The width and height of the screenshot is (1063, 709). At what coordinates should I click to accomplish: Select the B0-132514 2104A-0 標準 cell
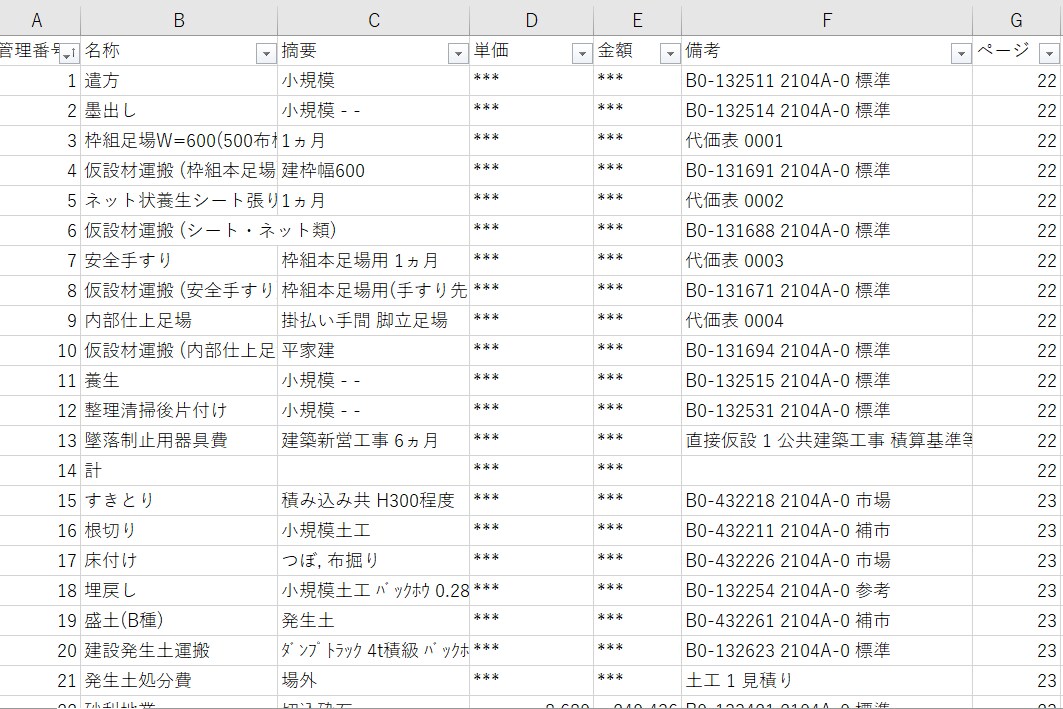827,110
